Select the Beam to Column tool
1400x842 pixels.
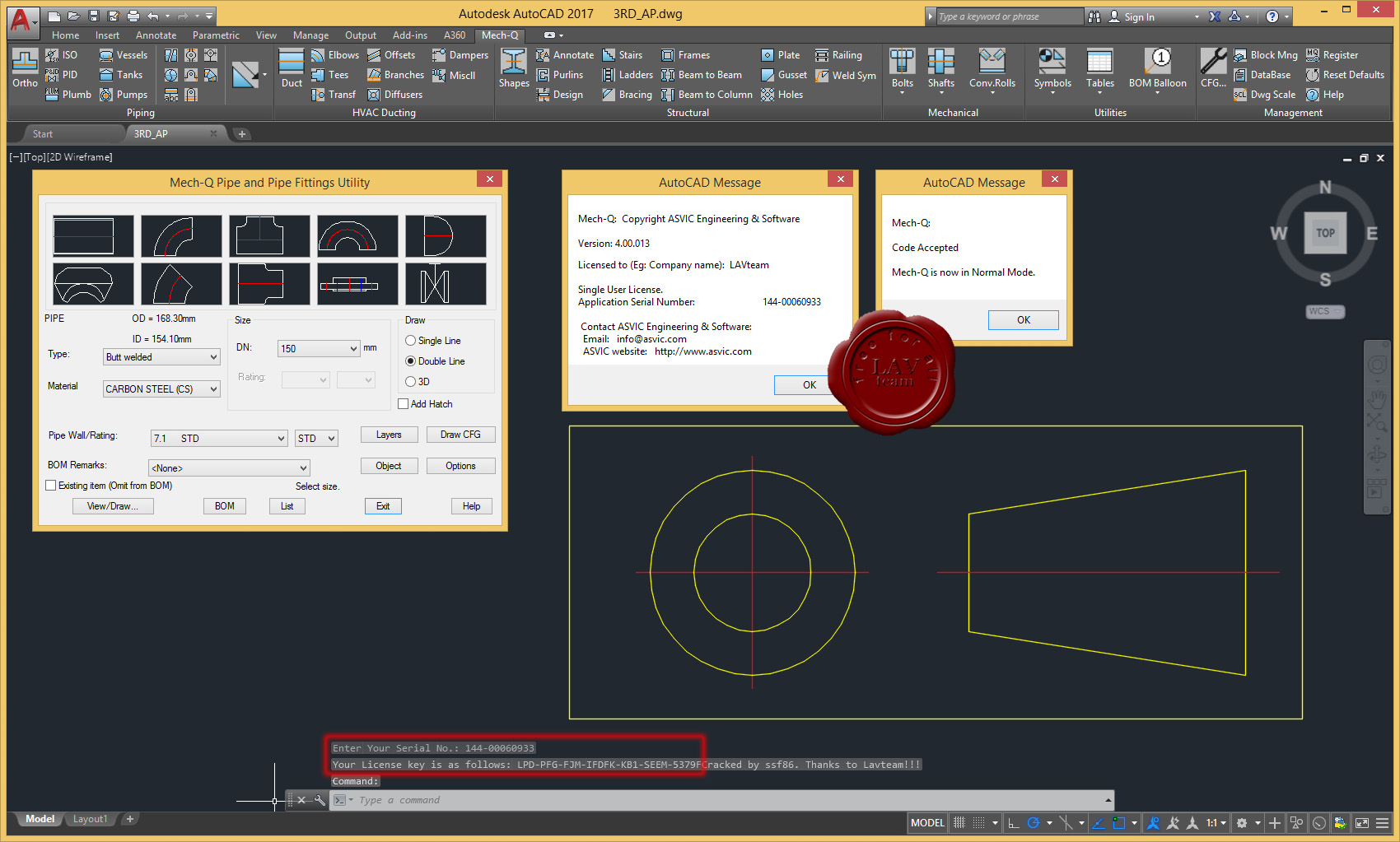[707, 95]
